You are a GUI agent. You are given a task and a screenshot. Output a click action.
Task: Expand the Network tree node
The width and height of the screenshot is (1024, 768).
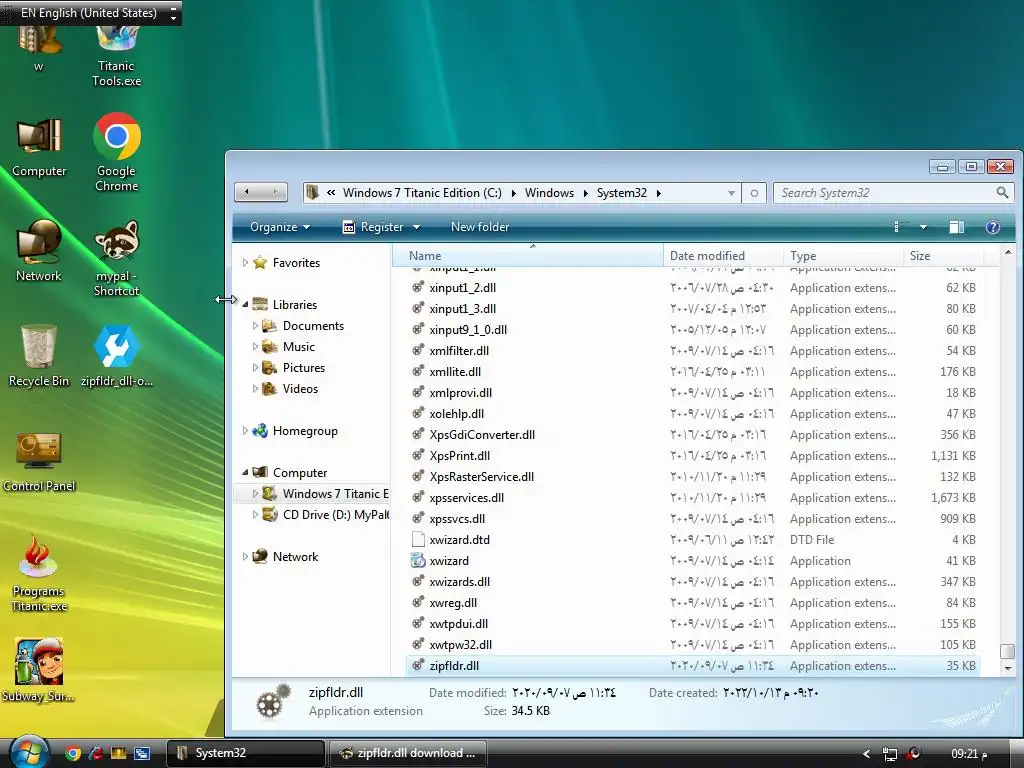(x=245, y=556)
